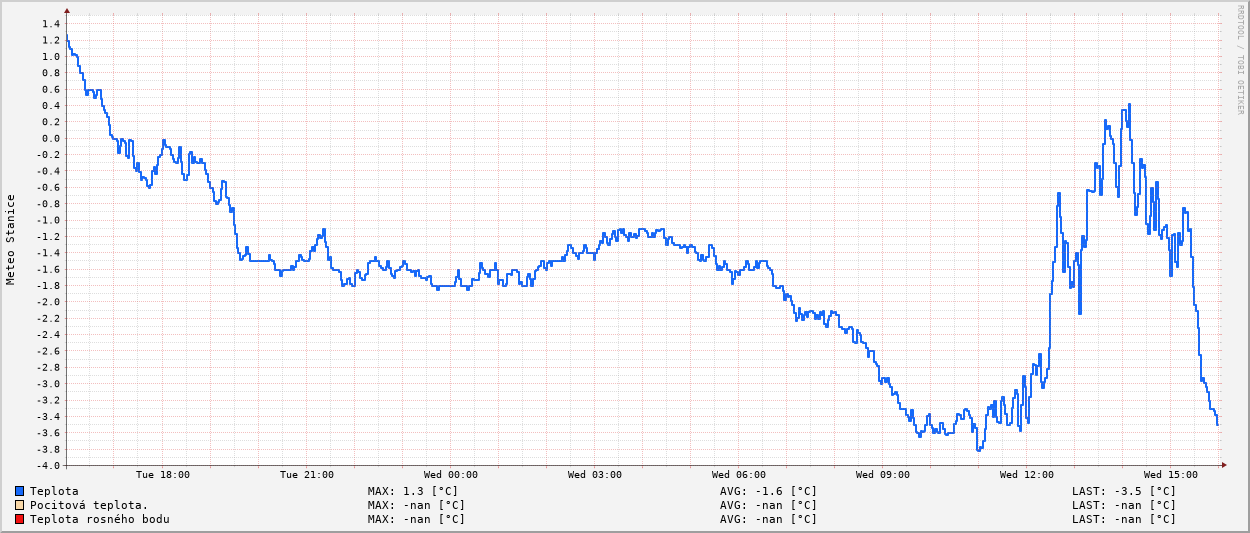Click the Wed 00:00 time axis label
The height and width of the screenshot is (533, 1250).
tap(450, 475)
